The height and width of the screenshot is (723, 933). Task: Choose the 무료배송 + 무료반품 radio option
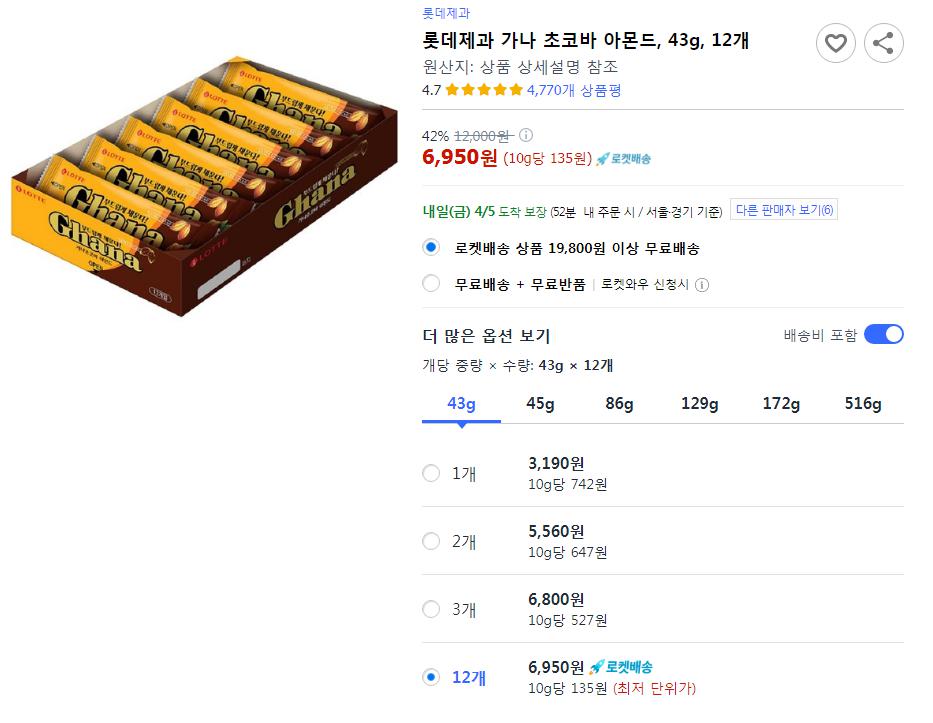click(x=431, y=284)
